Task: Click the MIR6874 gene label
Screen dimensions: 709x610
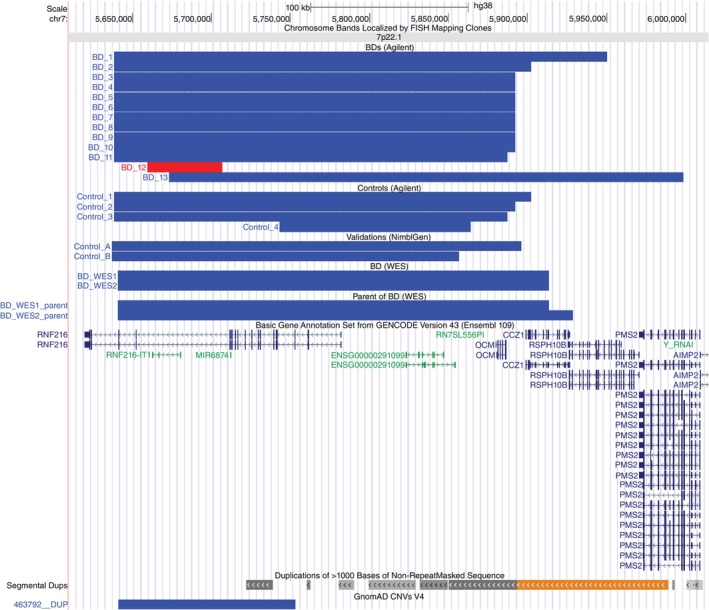Action: (212, 355)
